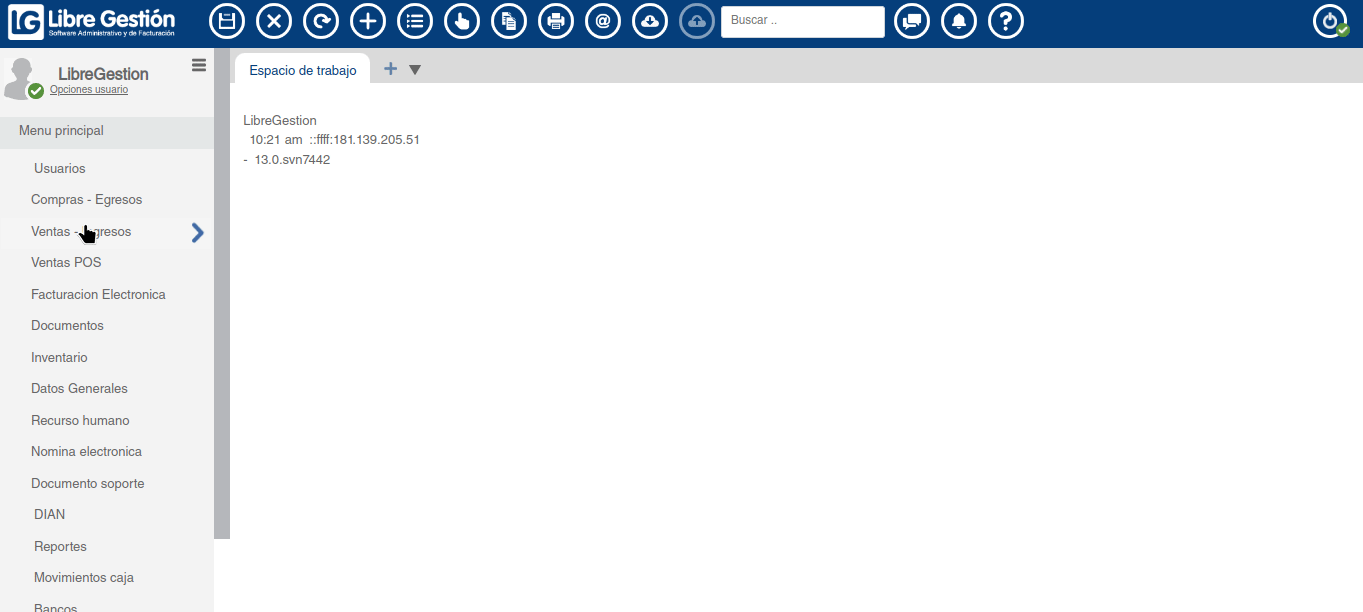Screen dimensions: 1363x612
Task: Select the Cancel (X) toolbar icon
Action: click(274, 20)
